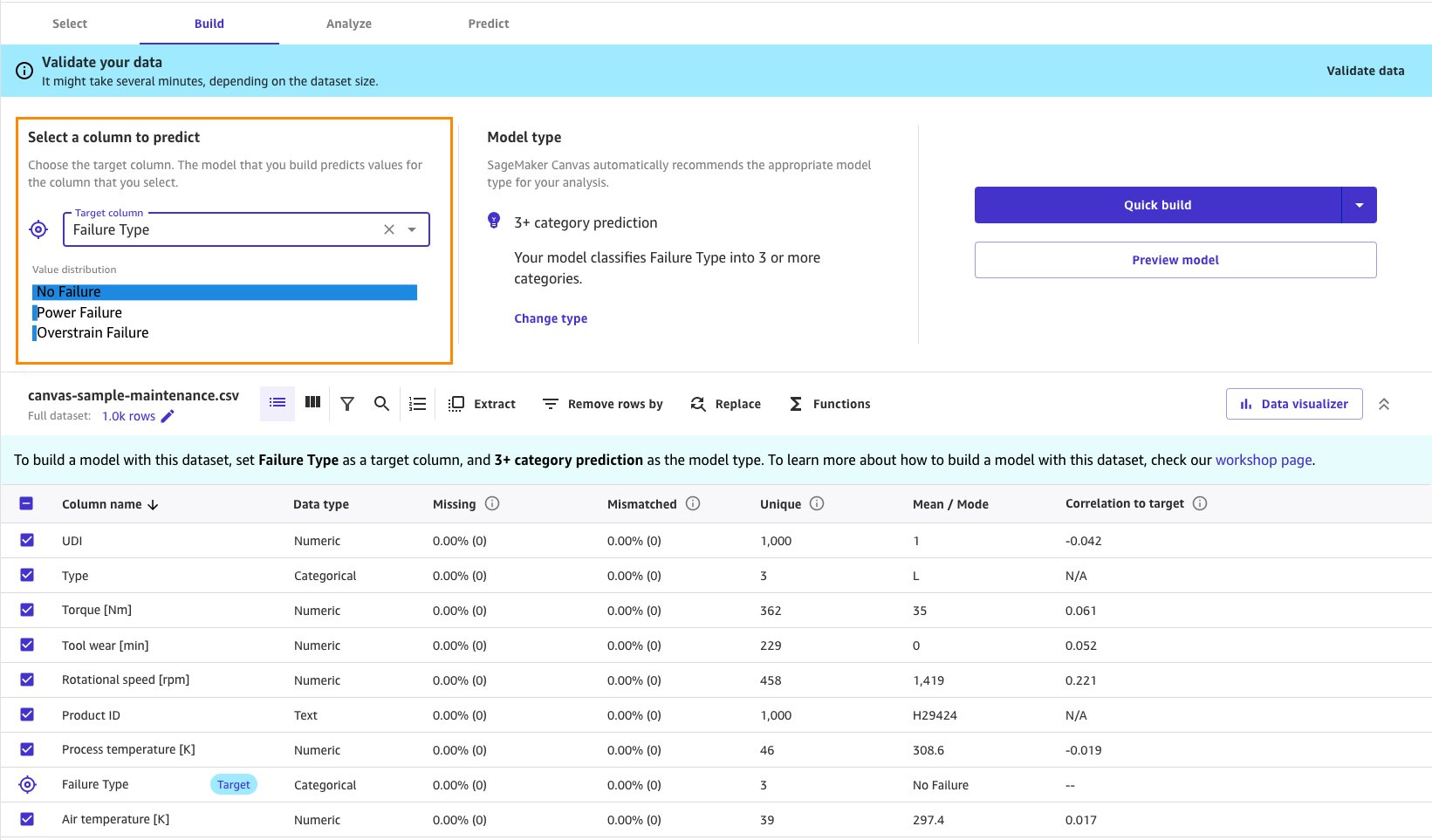The width and height of the screenshot is (1432, 840).
Task: Click the target crosshair icon beside Target column
Action: [38, 229]
